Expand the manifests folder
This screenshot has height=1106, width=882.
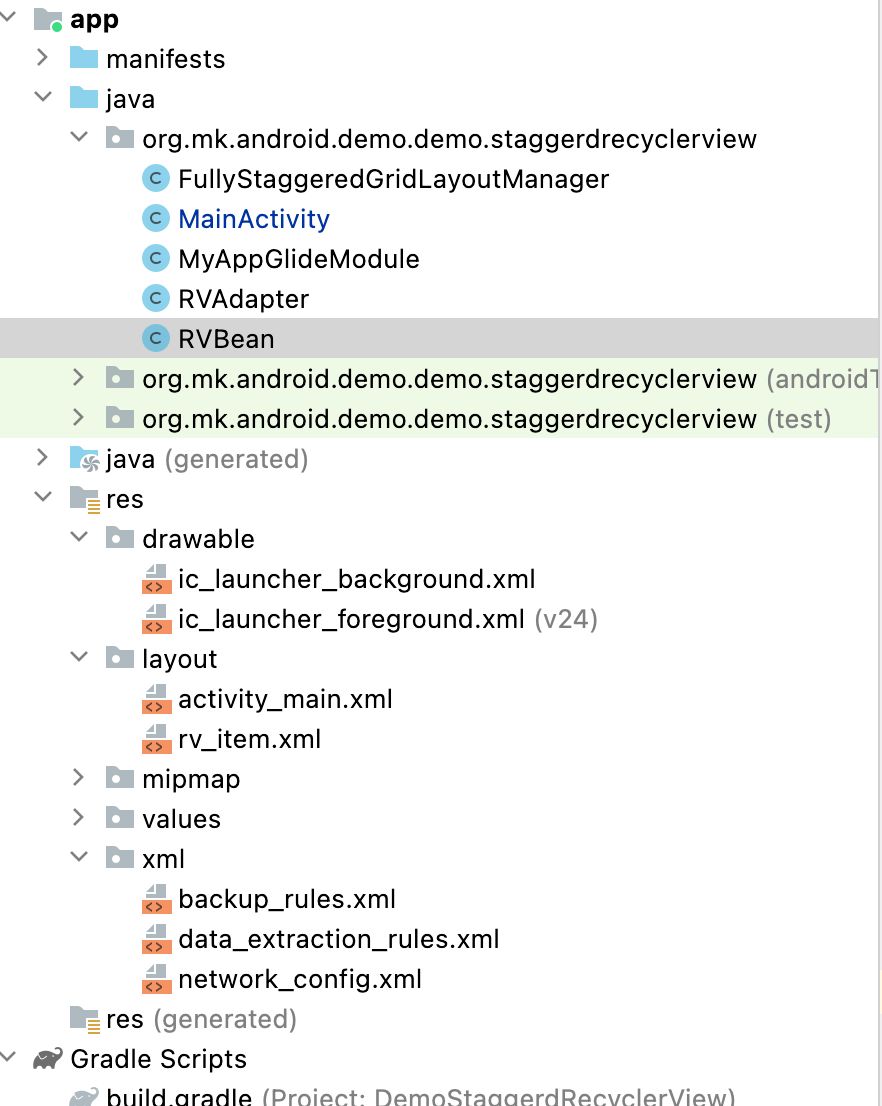pos(44,59)
